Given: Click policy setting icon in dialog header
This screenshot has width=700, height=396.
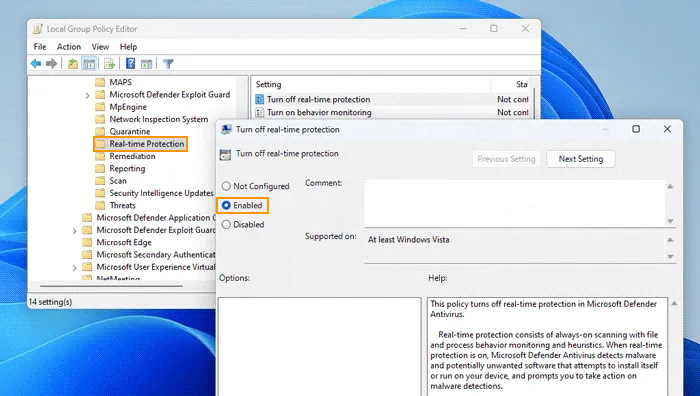Looking at the screenshot, I should tap(225, 154).
